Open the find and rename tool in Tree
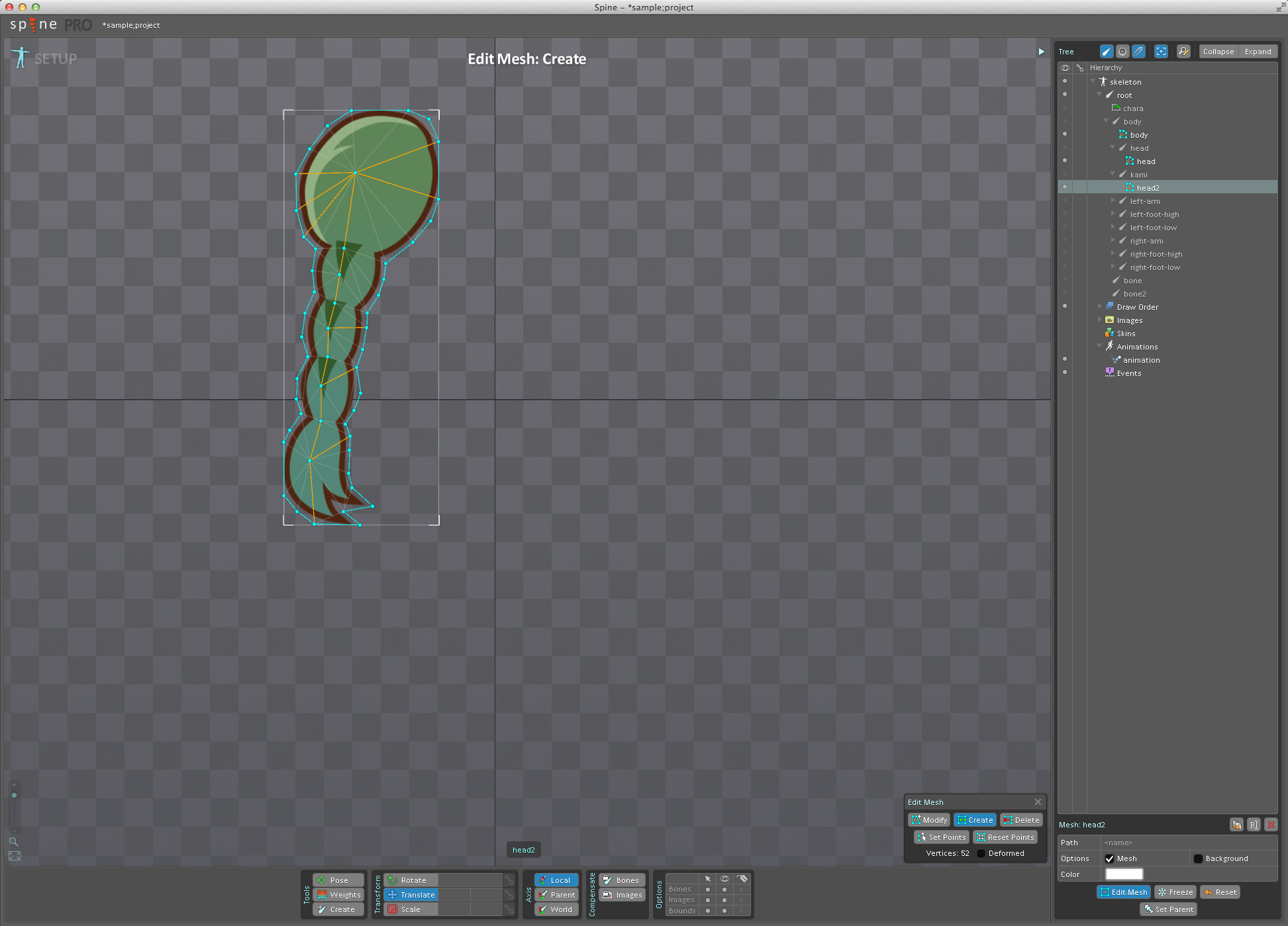 [1183, 52]
